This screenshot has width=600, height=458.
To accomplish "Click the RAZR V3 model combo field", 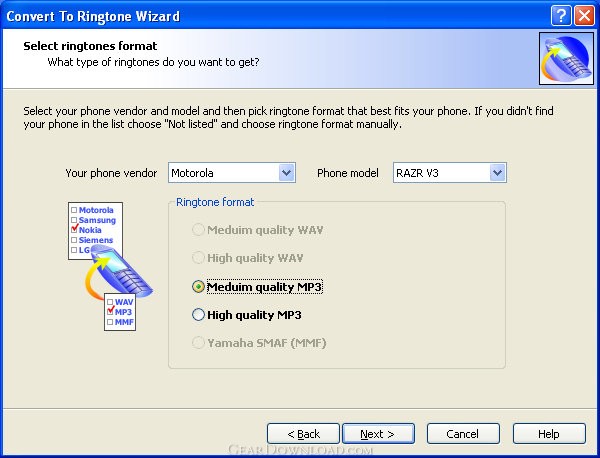I will click(450, 173).
